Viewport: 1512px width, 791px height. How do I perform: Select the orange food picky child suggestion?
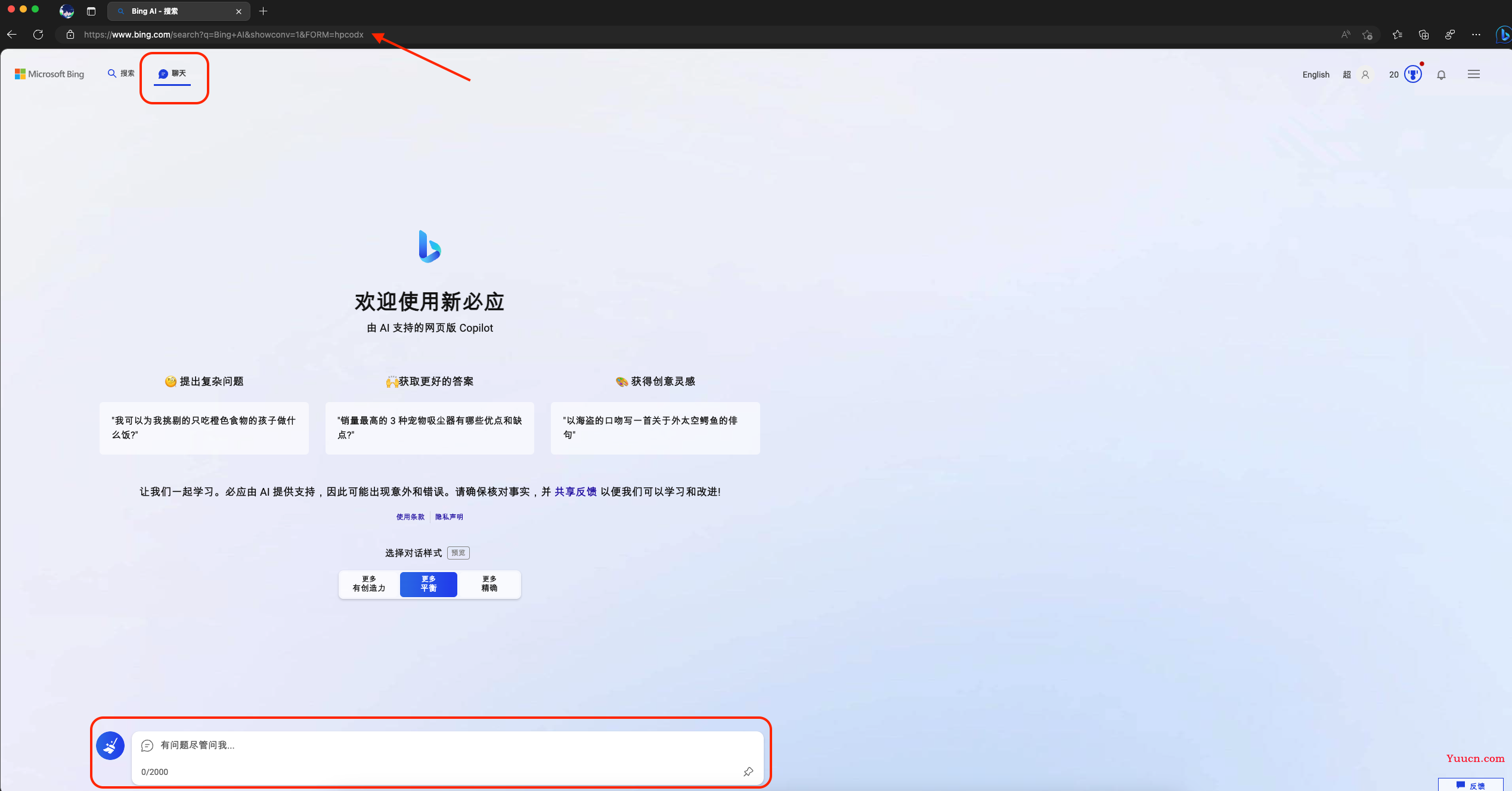(204, 428)
